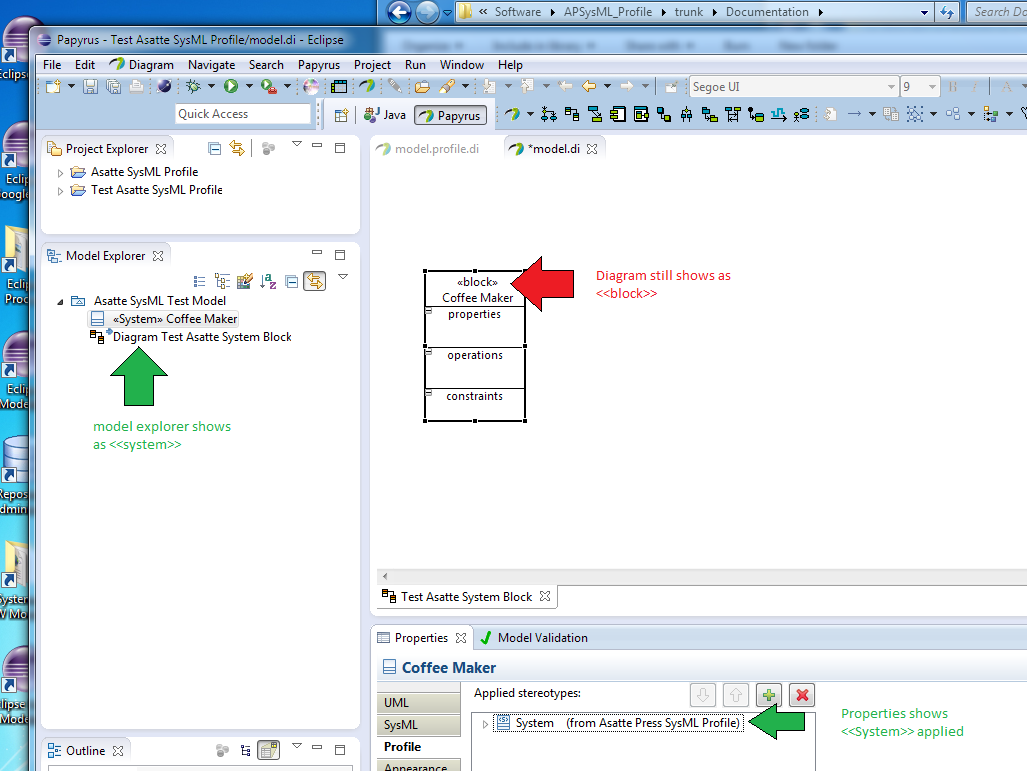
Task: Click the green Run button icon
Action: coord(231,86)
